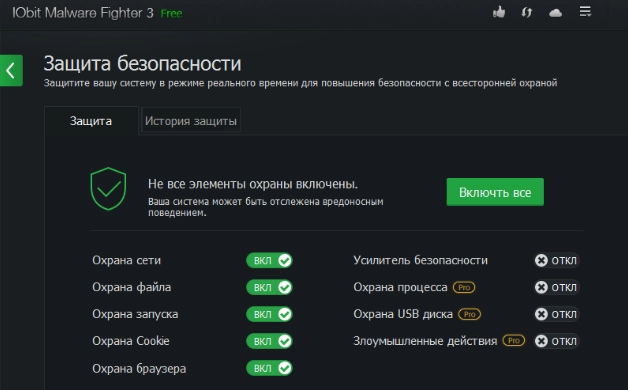Open the hamburger options menu
The width and height of the screenshot is (628, 390).
[x=585, y=12]
